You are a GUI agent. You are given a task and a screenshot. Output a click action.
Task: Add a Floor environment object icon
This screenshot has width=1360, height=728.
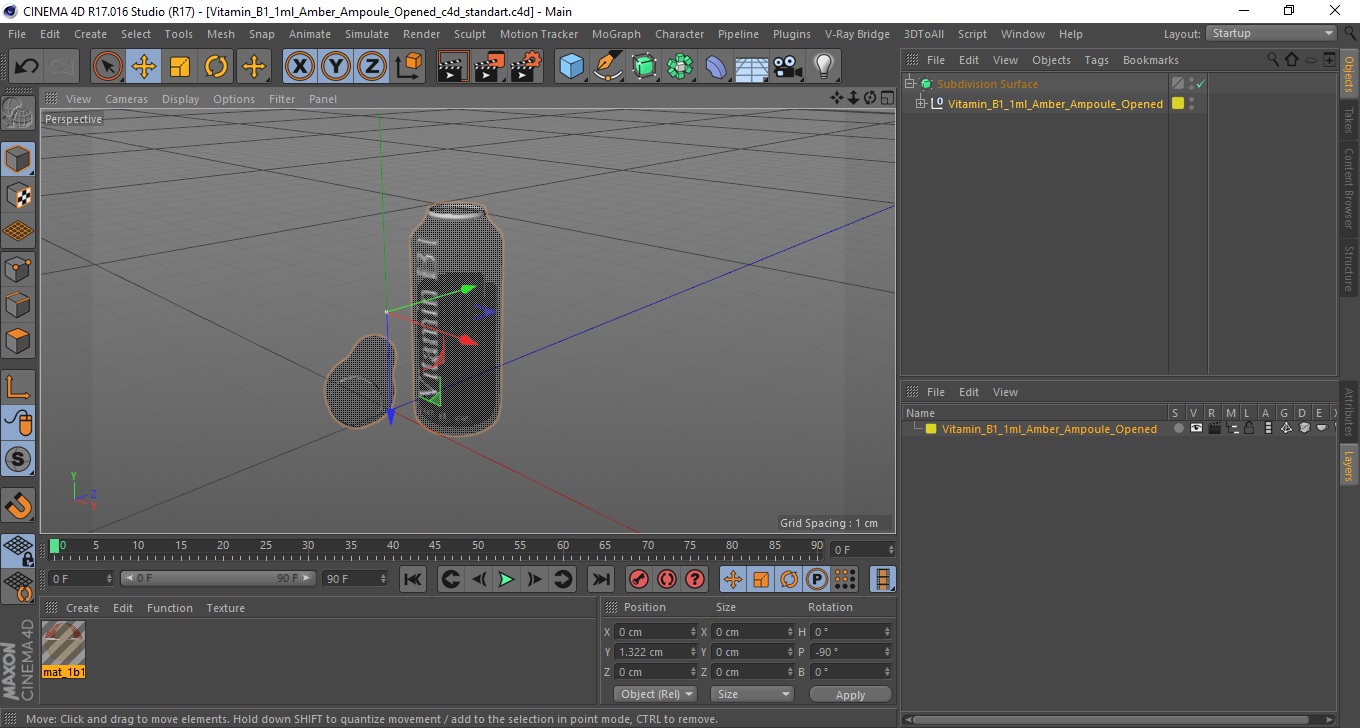click(752, 67)
